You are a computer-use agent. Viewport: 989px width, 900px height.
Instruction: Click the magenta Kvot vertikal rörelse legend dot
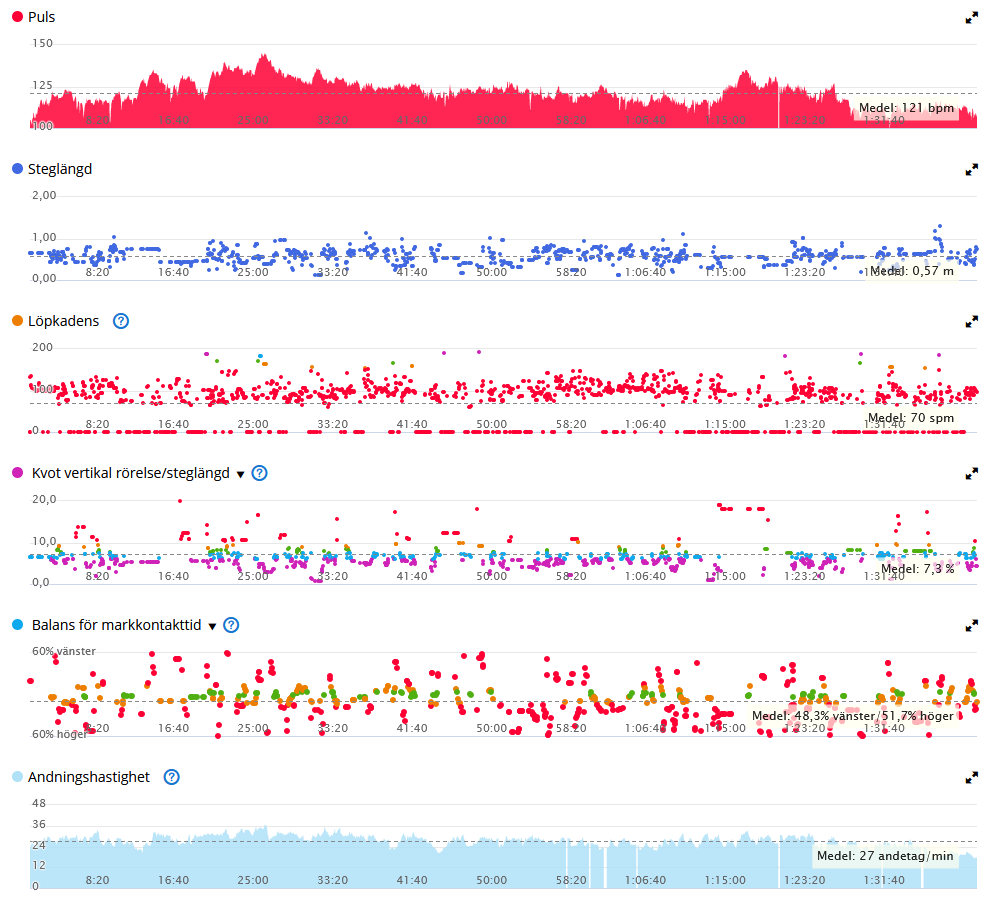pos(18,473)
